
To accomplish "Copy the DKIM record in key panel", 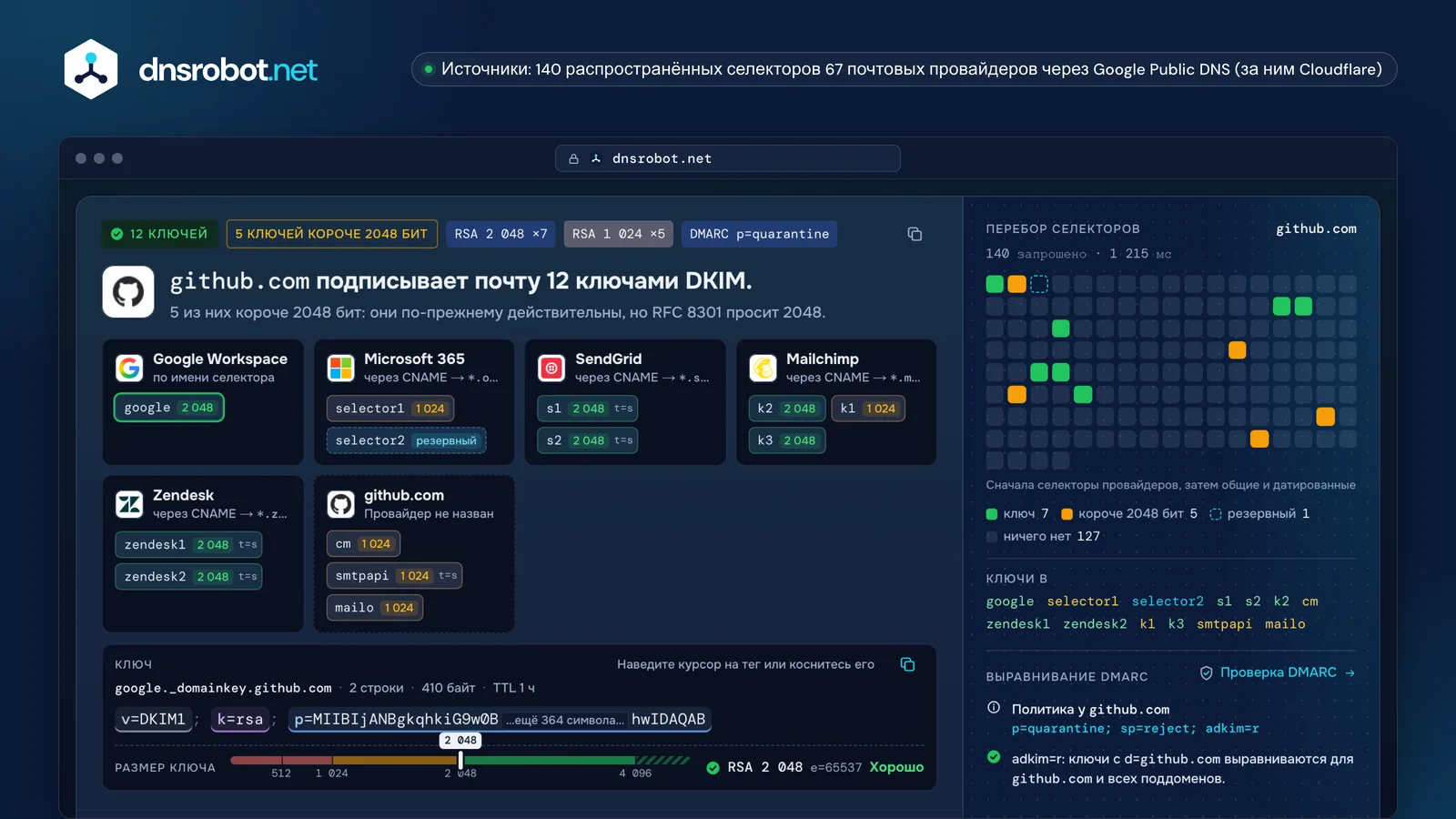I will click(907, 664).
